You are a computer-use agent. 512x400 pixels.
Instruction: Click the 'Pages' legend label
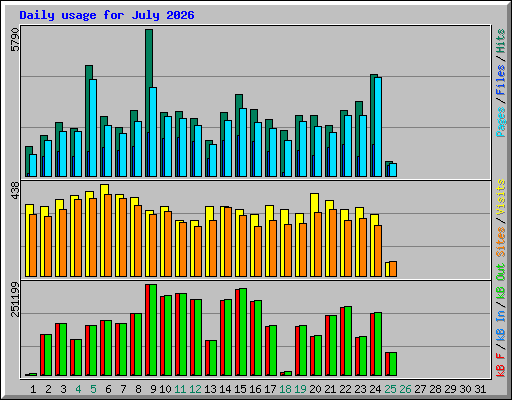[501, 122]
